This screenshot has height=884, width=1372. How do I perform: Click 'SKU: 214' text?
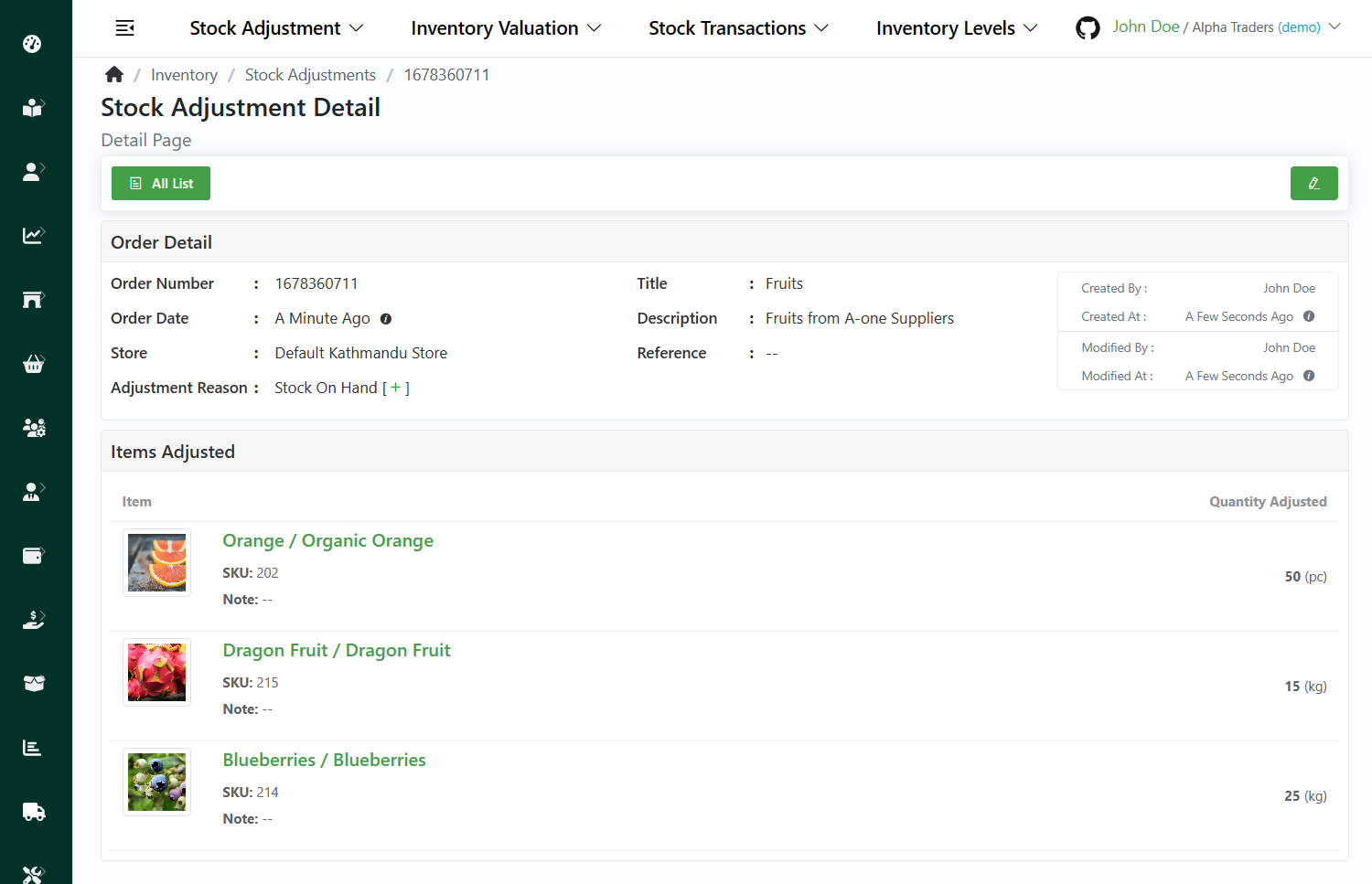250,793
